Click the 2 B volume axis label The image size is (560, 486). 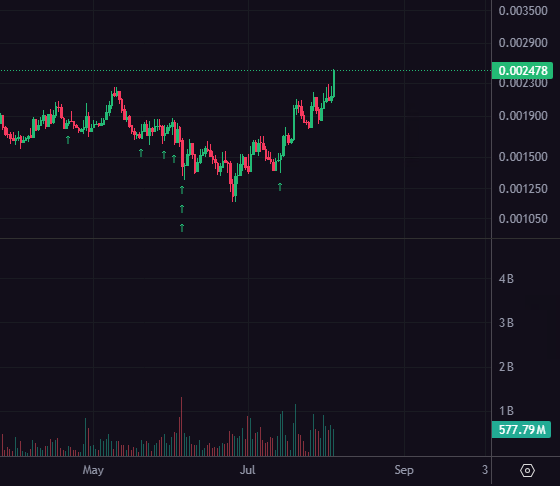tap(506, 367)
